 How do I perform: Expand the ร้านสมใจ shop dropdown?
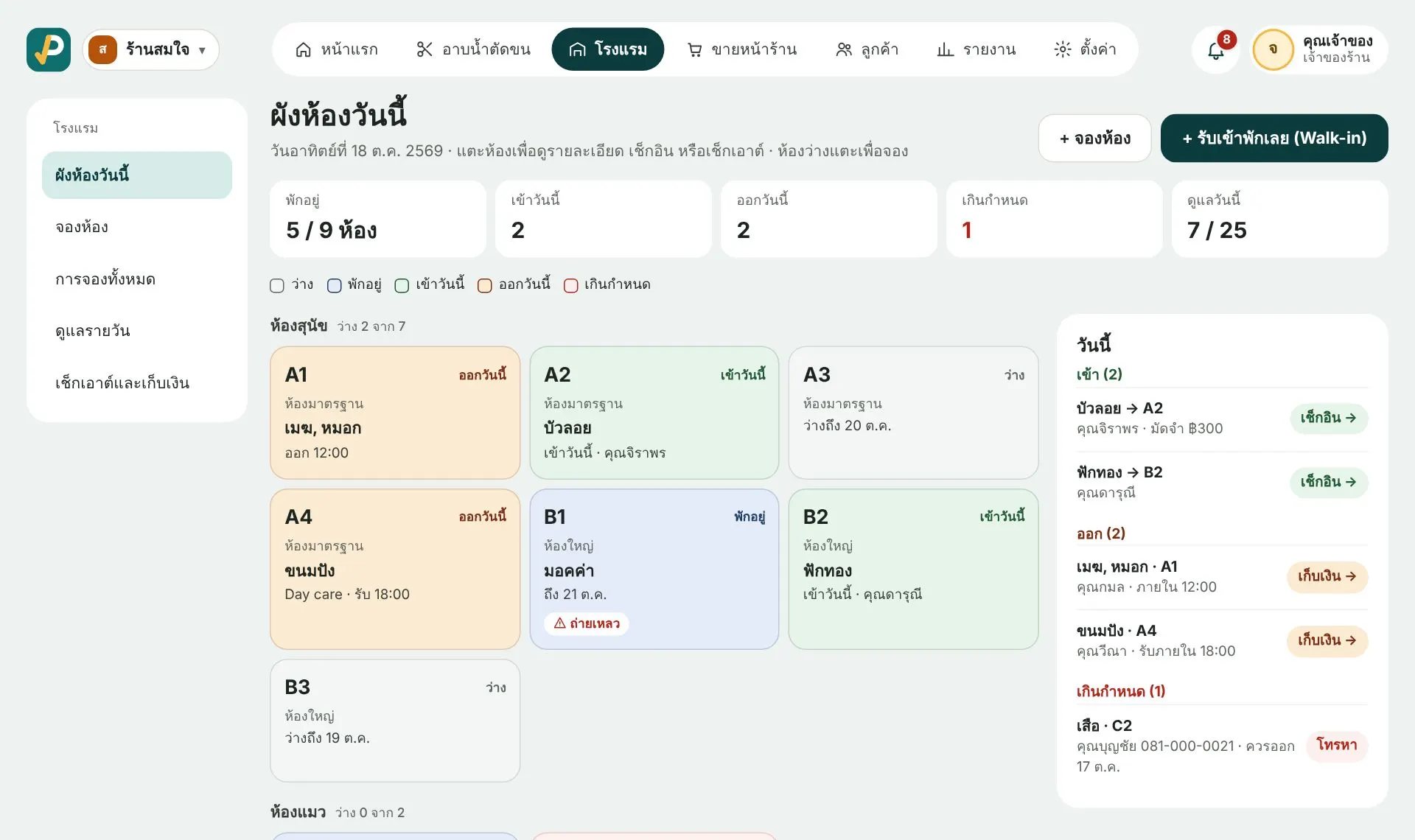point(151,49)
